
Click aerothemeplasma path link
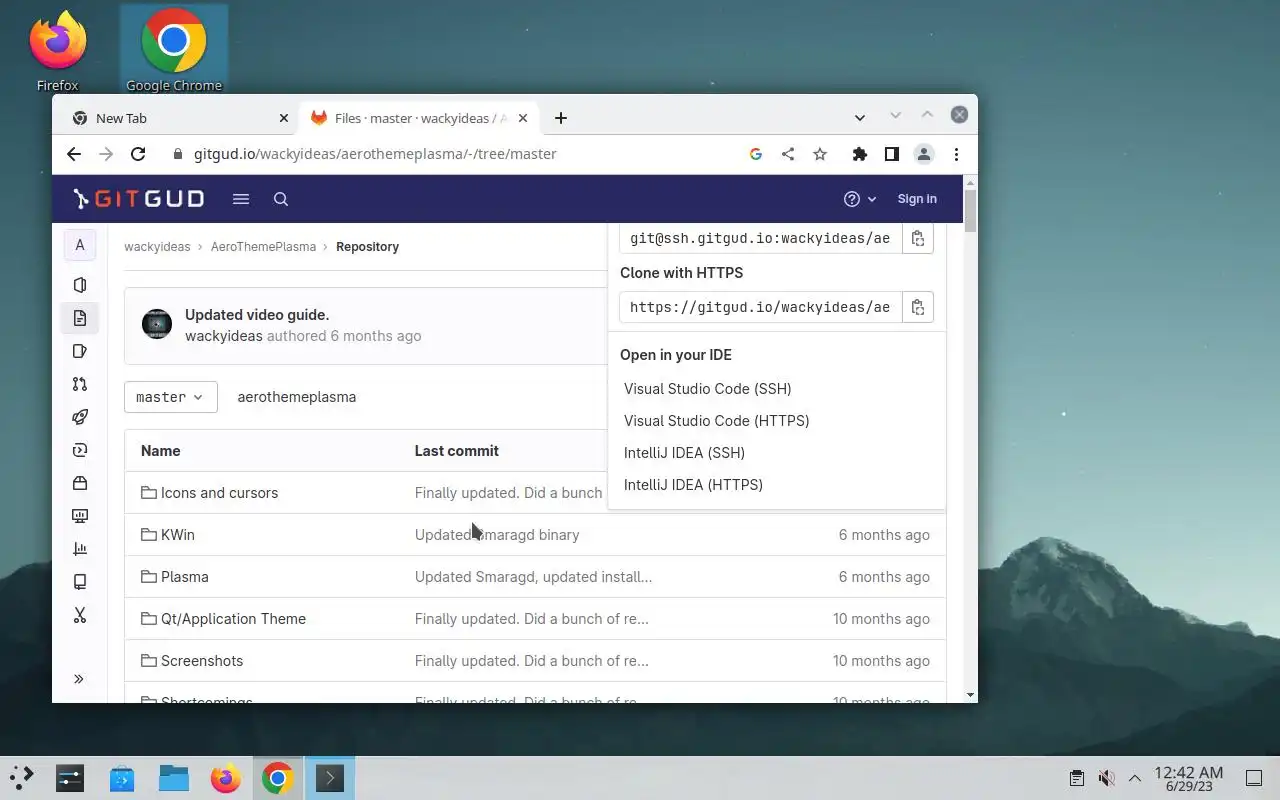(297, 397)
